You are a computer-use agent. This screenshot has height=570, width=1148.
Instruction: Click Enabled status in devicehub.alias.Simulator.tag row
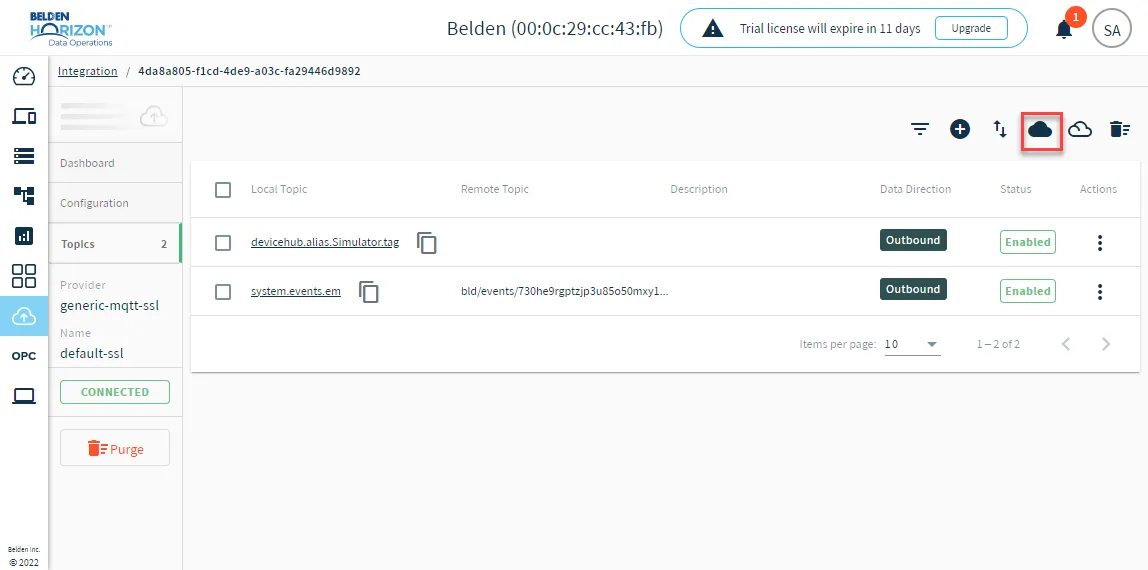coord(1028,242)
